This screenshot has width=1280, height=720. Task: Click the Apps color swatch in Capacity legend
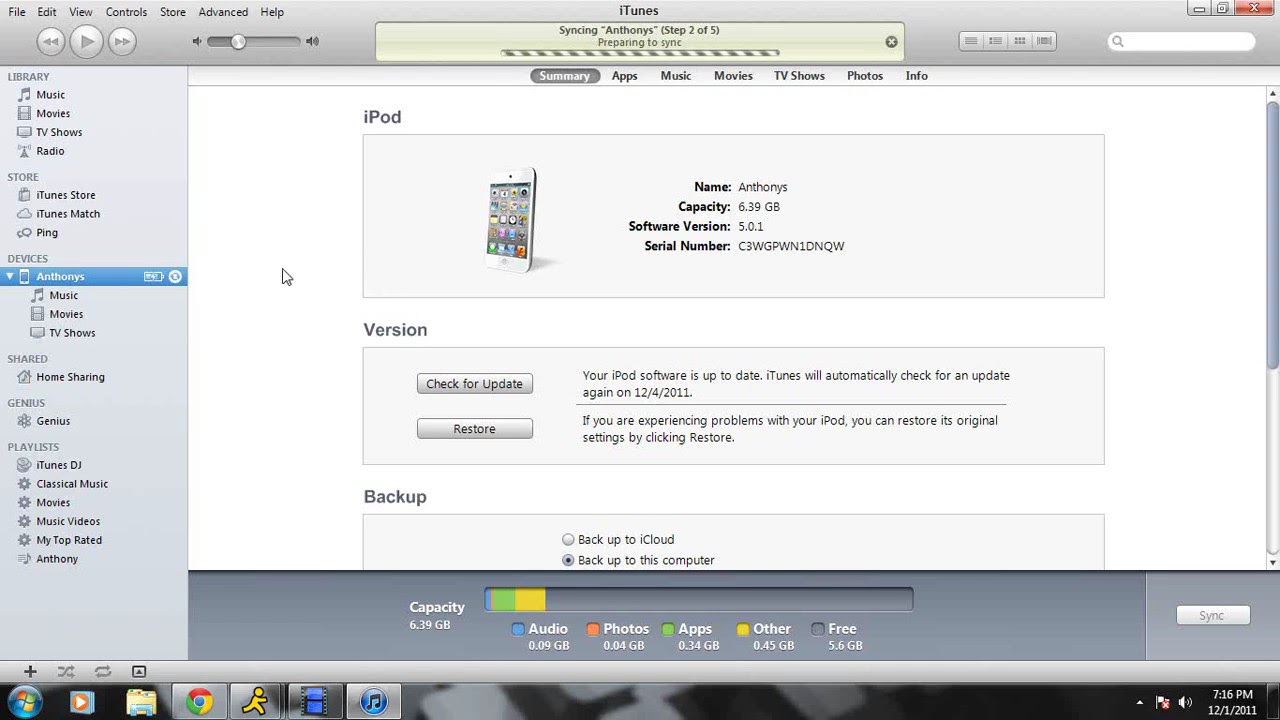coord(668,629)
